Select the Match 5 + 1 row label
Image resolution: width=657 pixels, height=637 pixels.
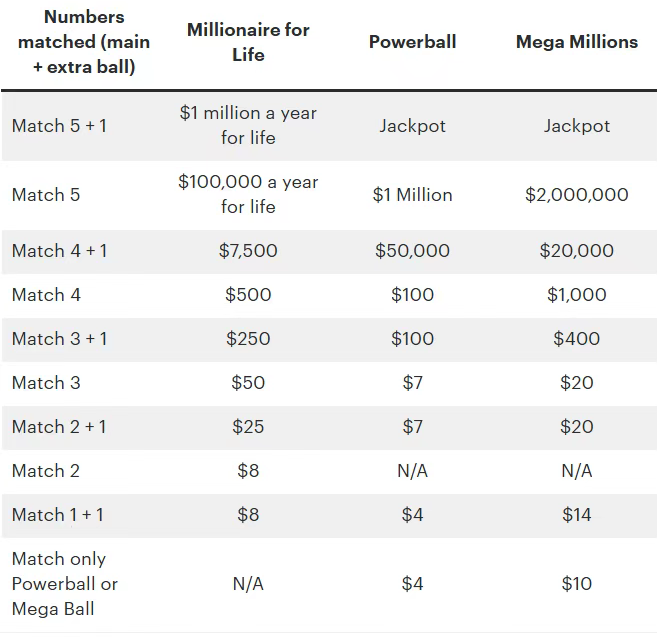(x=59, y=126)
